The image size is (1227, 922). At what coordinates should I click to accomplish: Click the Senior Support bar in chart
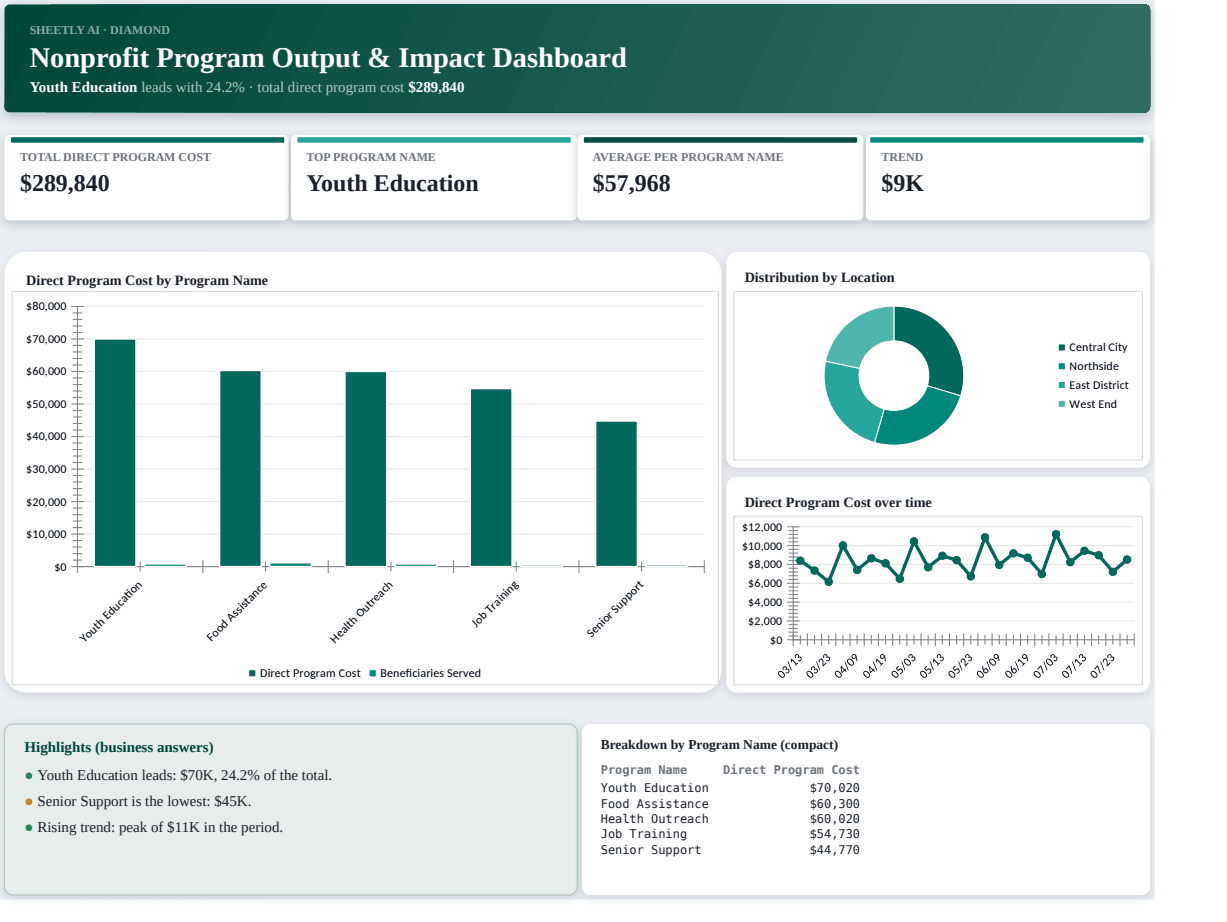[616, 494]
